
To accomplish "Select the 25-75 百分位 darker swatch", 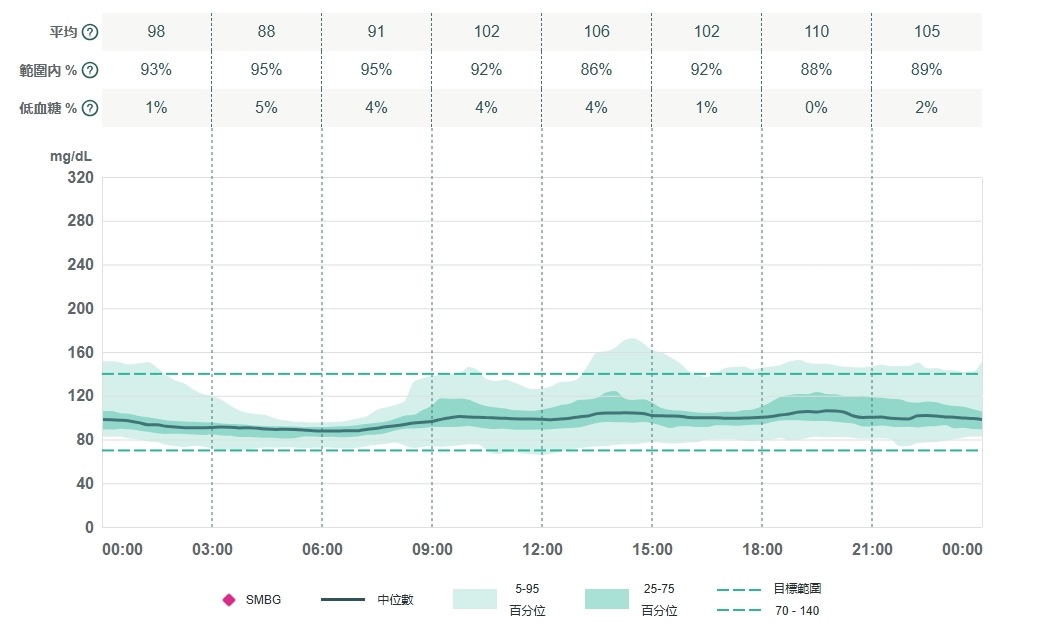I will (x=606, y=599).
